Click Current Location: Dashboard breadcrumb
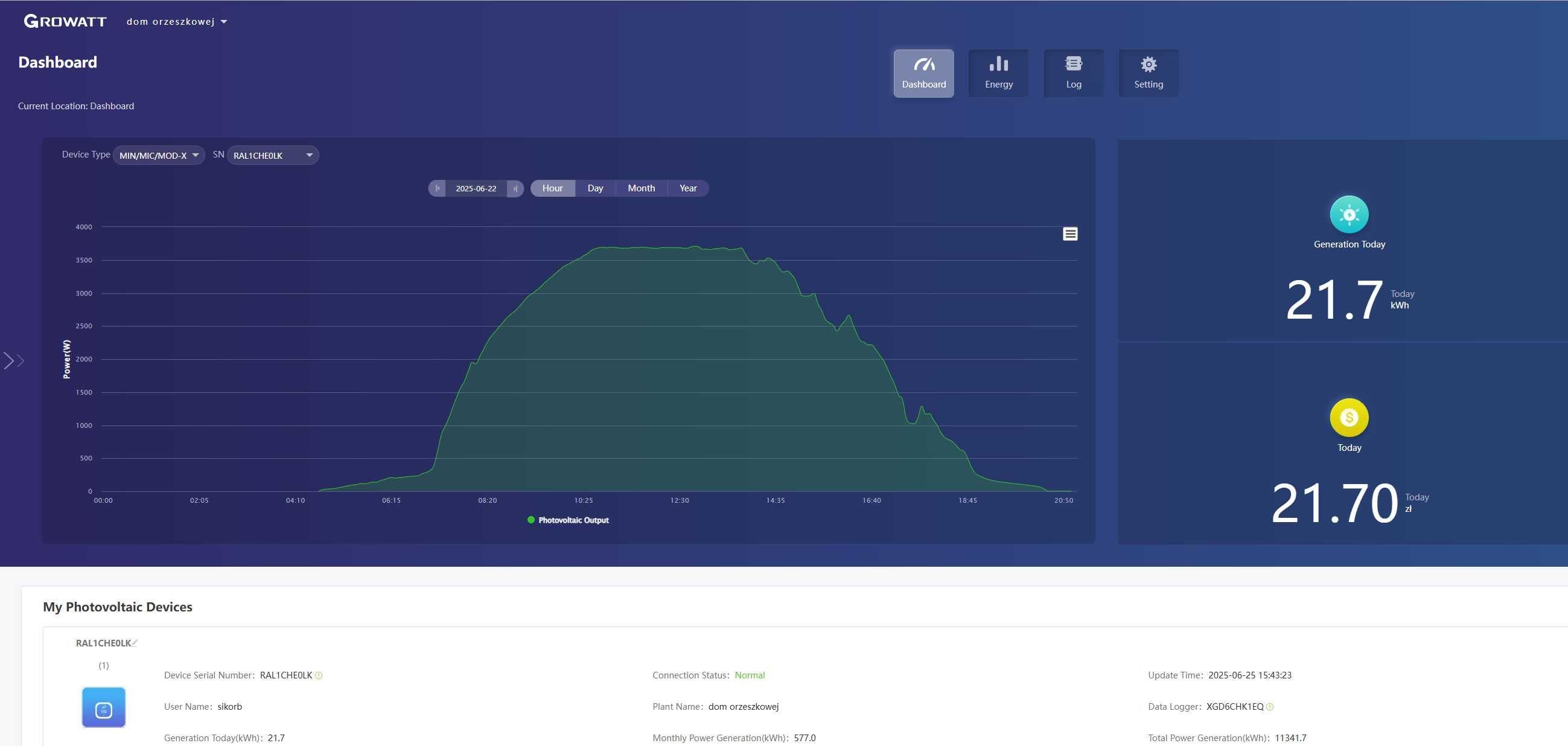The width and height of the screenshot is (1568, 746). pyautogui.click(x=76, y=106)
